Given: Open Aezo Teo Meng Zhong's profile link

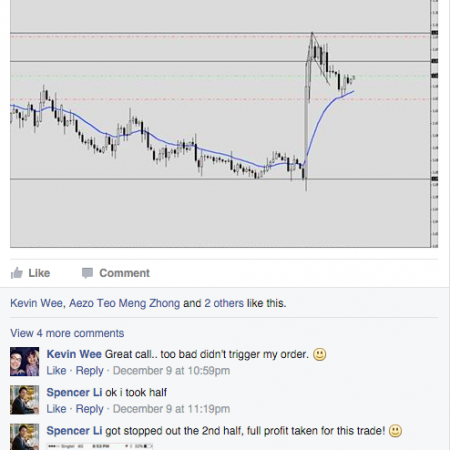Looking at the screenshot, I should click(124, 303).
